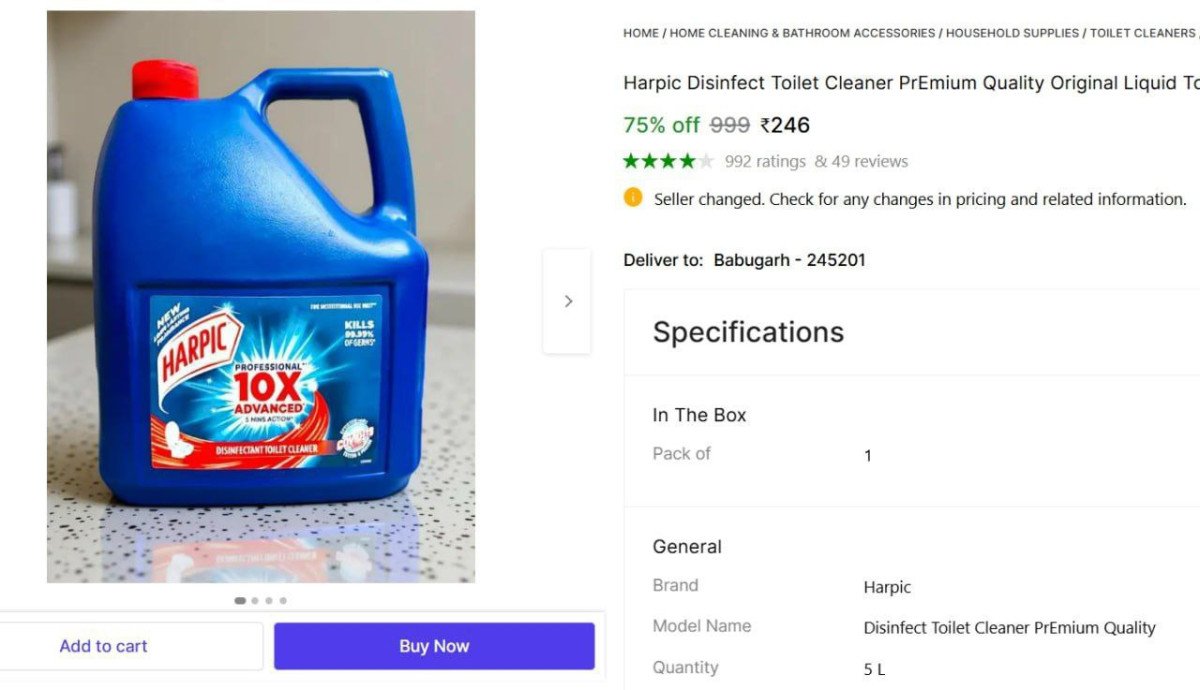Go to Home Cleaning & Bathroom Accessories breadcrumb

coord(802,33)
